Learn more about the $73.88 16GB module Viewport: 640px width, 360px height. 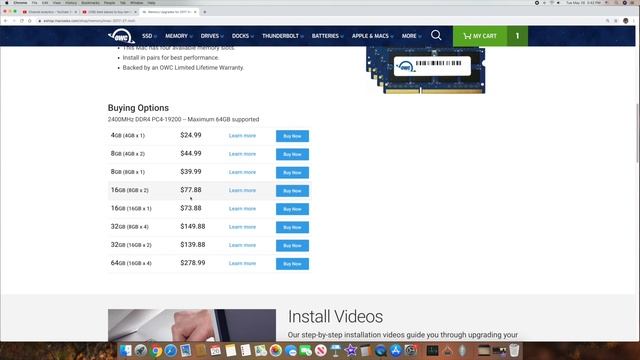coord(242,209)
